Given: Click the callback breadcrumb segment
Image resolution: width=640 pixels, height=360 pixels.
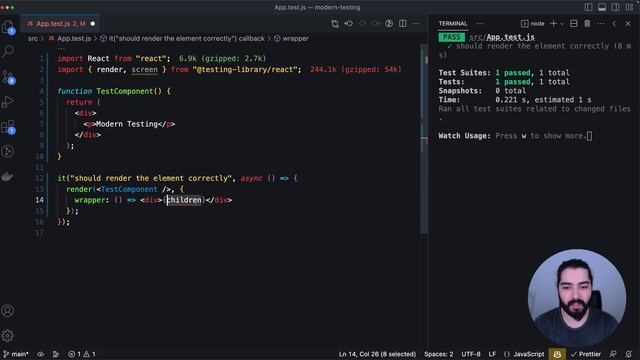Looking at the screenshot, I should coord(182,38).
